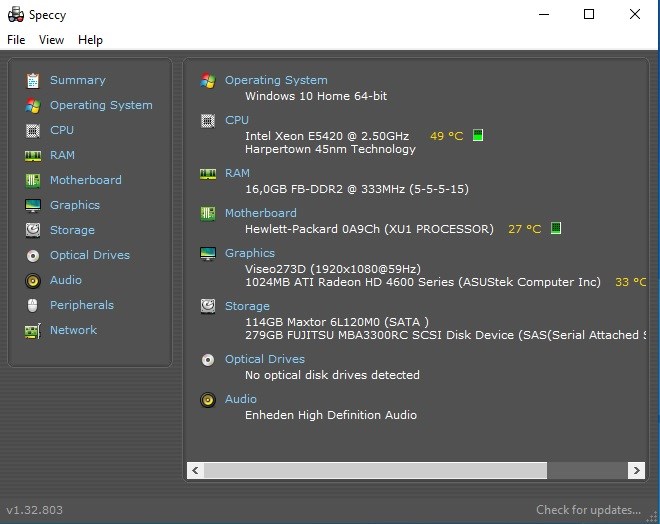Click the Hewlett-Packard 0A9Ch motherboard text
This screenshot has height=524, width=660.
[x=369, y=229]
